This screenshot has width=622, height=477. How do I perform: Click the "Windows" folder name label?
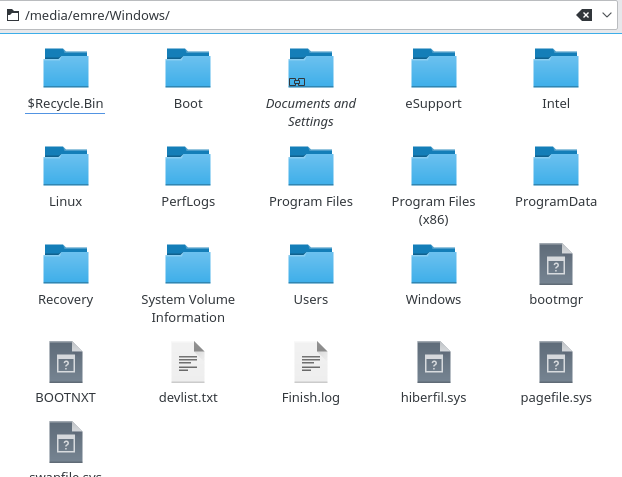tap(433, 300)
